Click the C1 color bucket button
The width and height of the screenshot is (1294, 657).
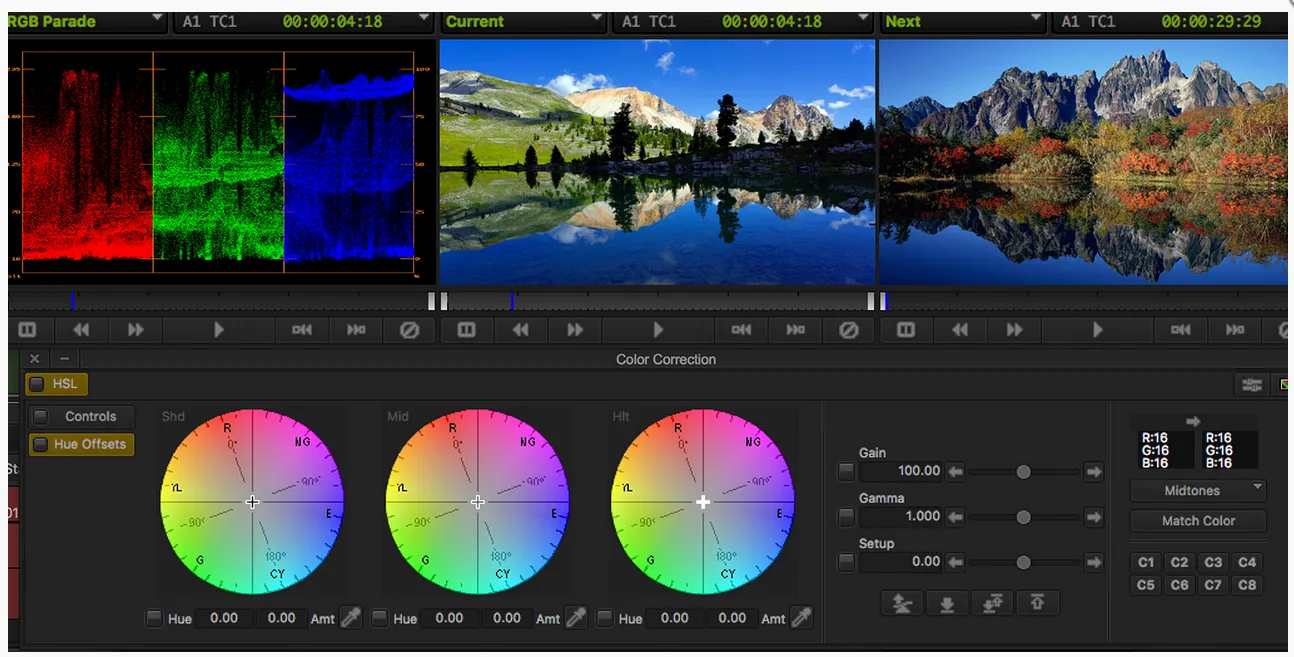point(1146,562)
